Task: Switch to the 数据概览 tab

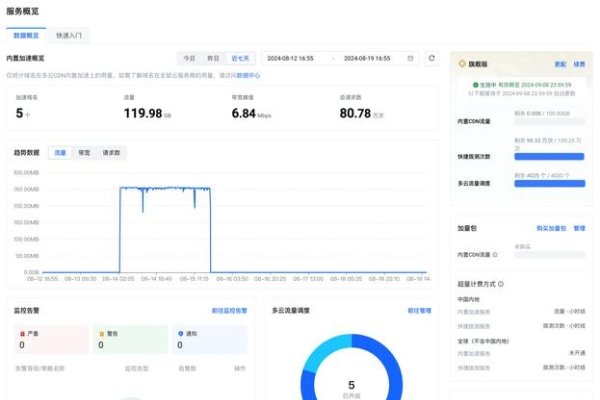Action: click(26, 36)
